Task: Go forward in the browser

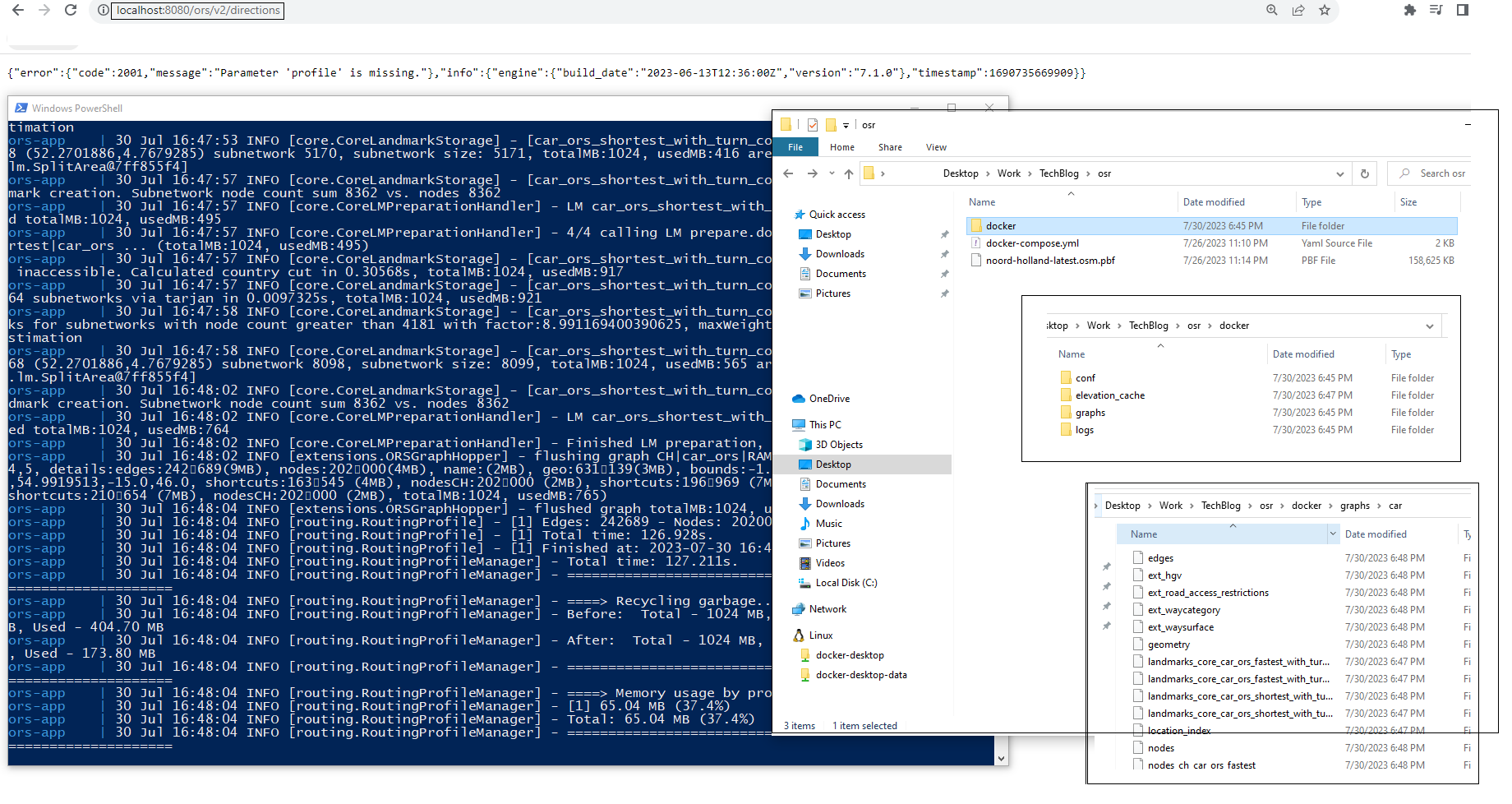Action: [44, 10]
